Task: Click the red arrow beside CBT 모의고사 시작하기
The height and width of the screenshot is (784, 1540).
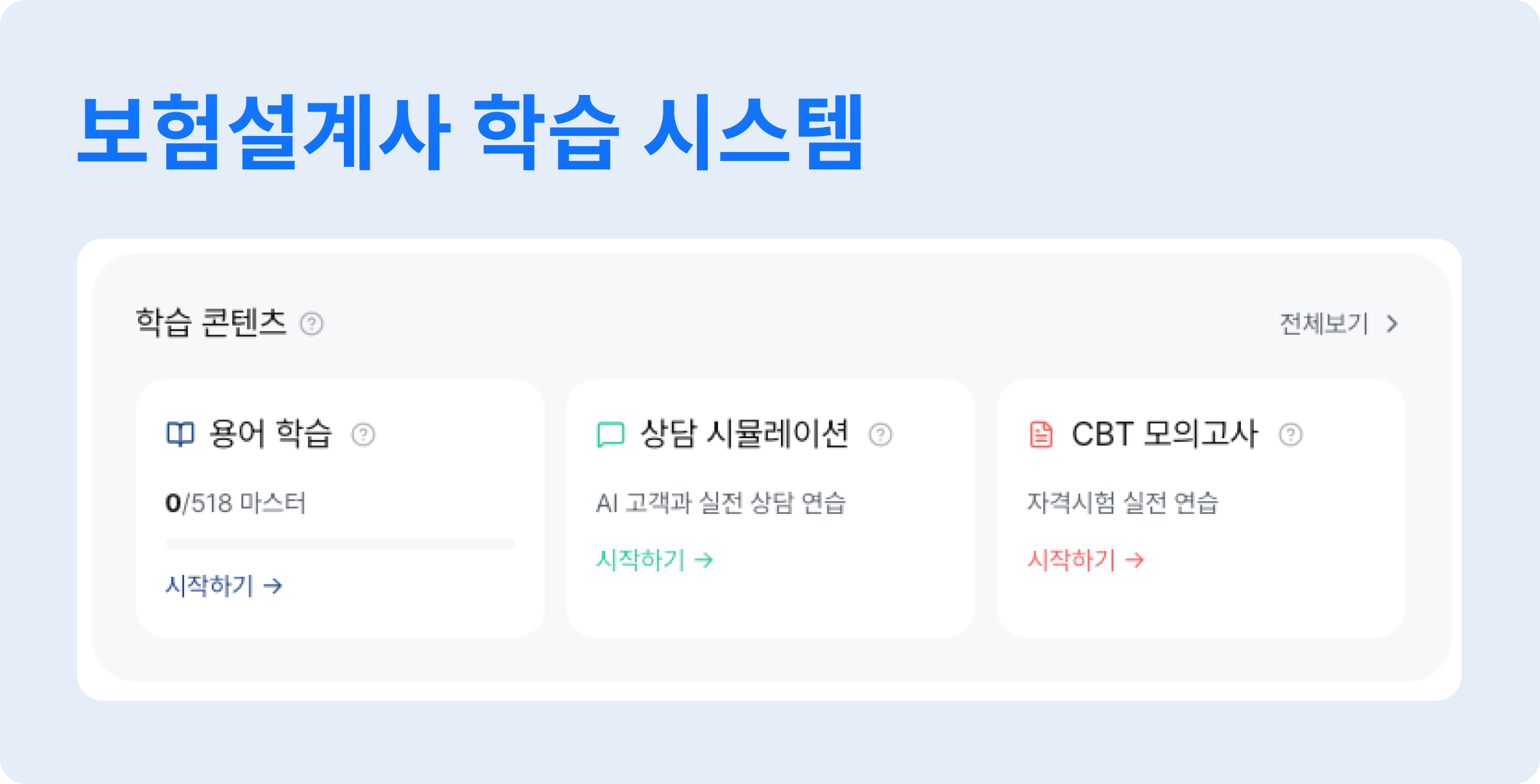Action: [1134, 560]
